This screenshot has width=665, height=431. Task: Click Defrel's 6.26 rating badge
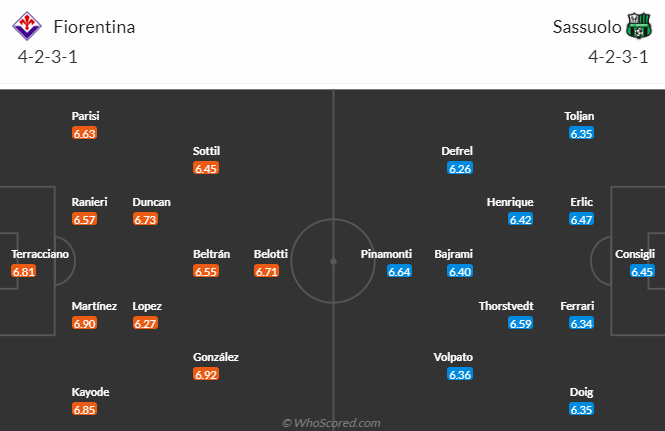[x=460, y=168]
